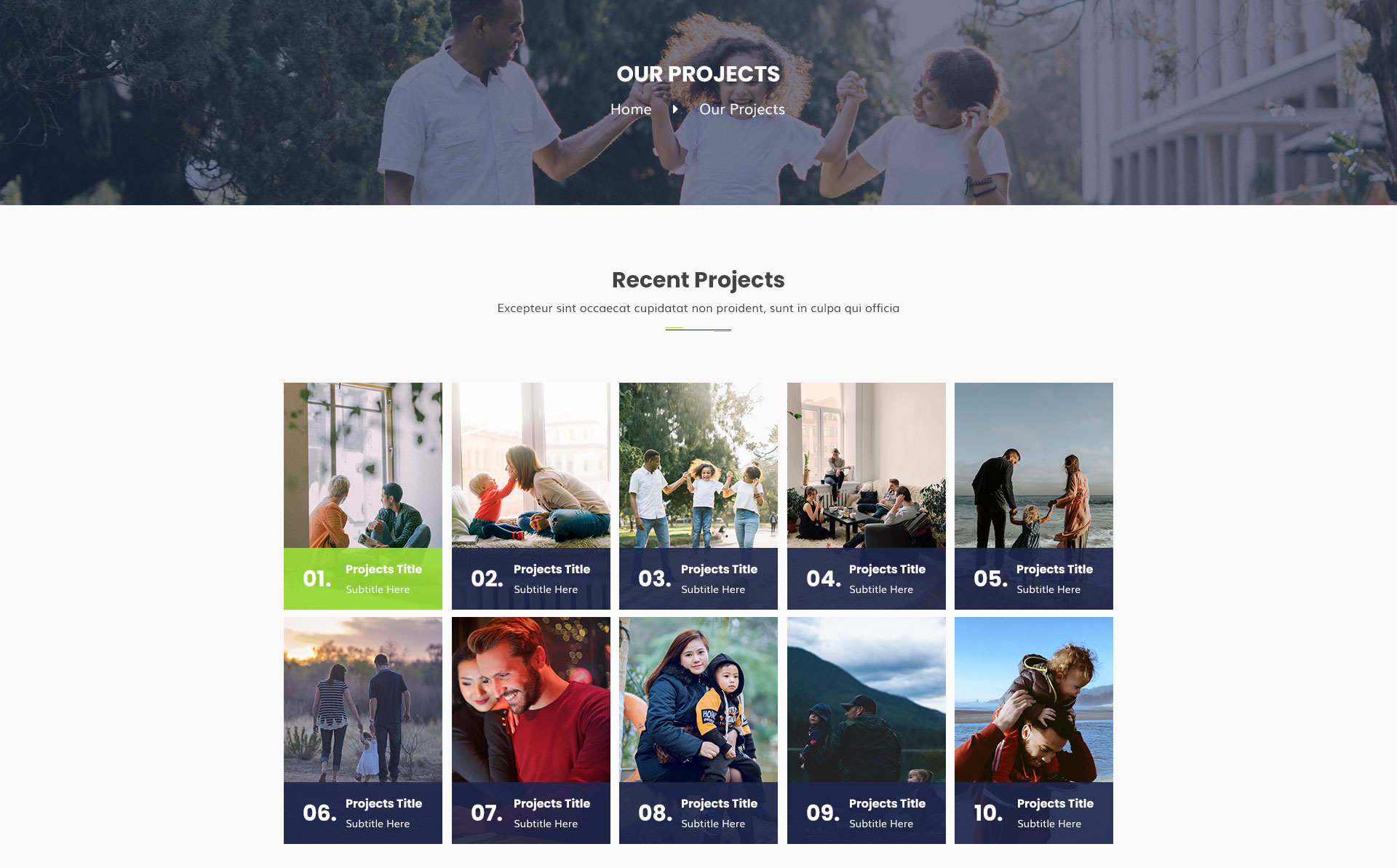Click the OUR PROJECTS banner title
Screen dimensions: 1397x868
(698, 74)
